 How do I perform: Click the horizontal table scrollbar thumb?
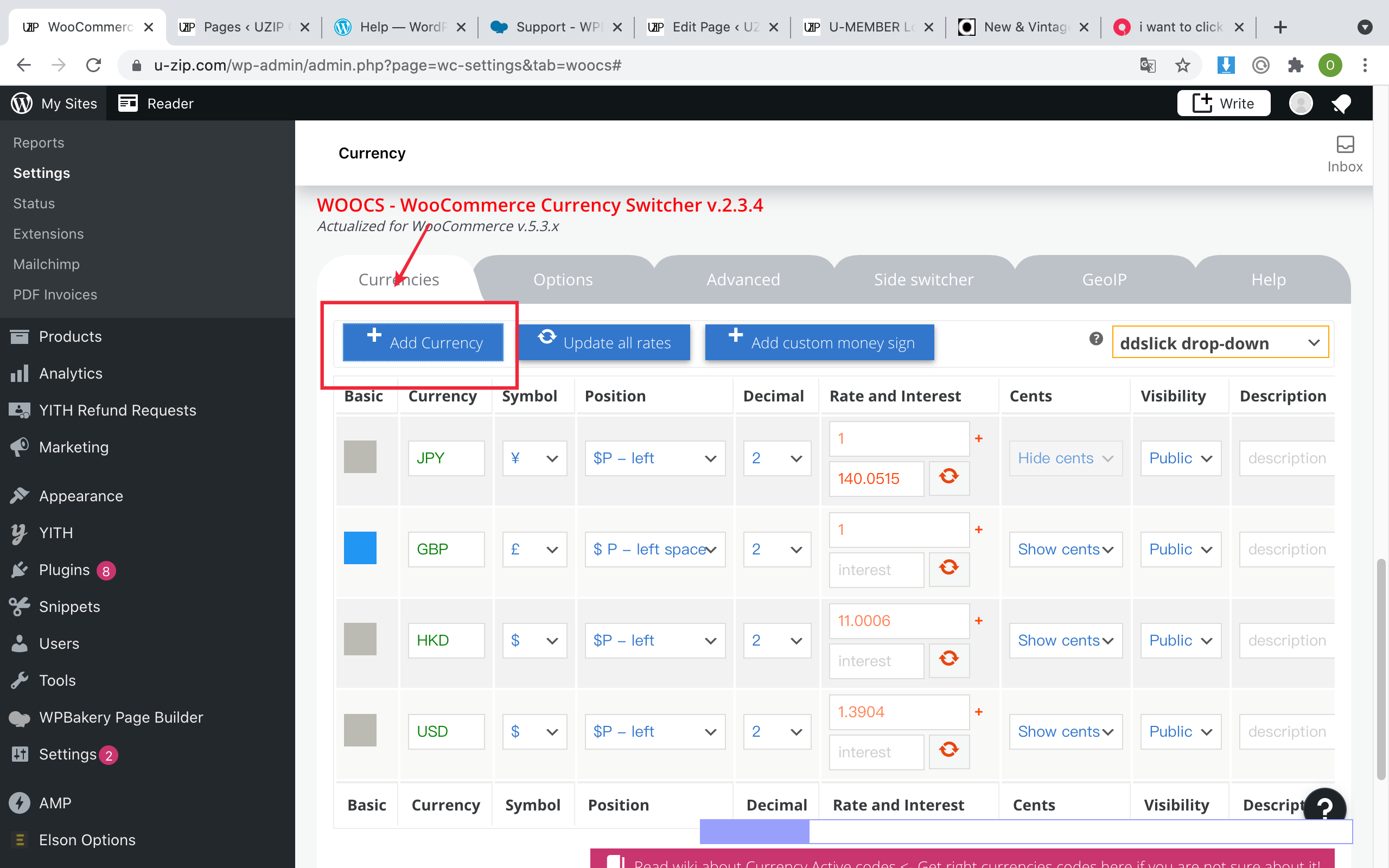754,831
